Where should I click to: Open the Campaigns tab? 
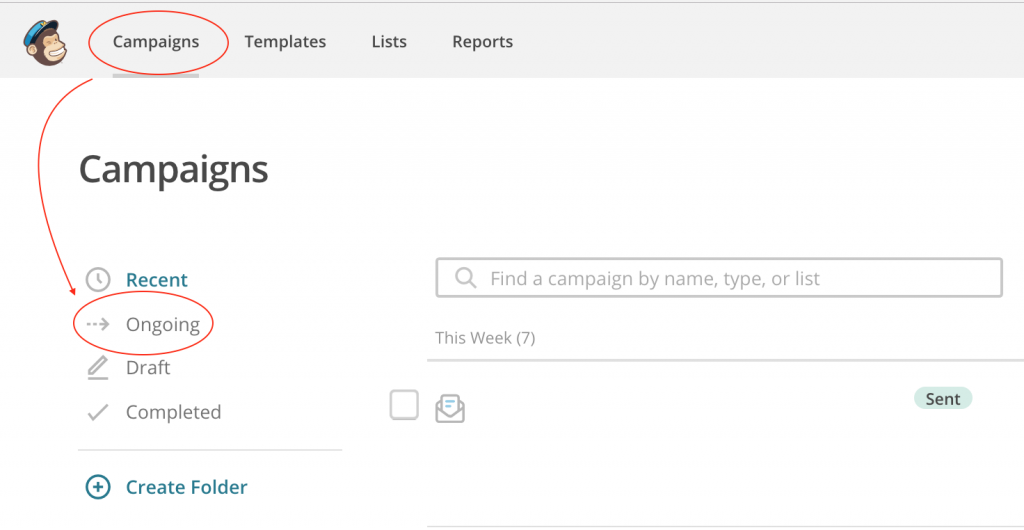[x=155, y=42]
